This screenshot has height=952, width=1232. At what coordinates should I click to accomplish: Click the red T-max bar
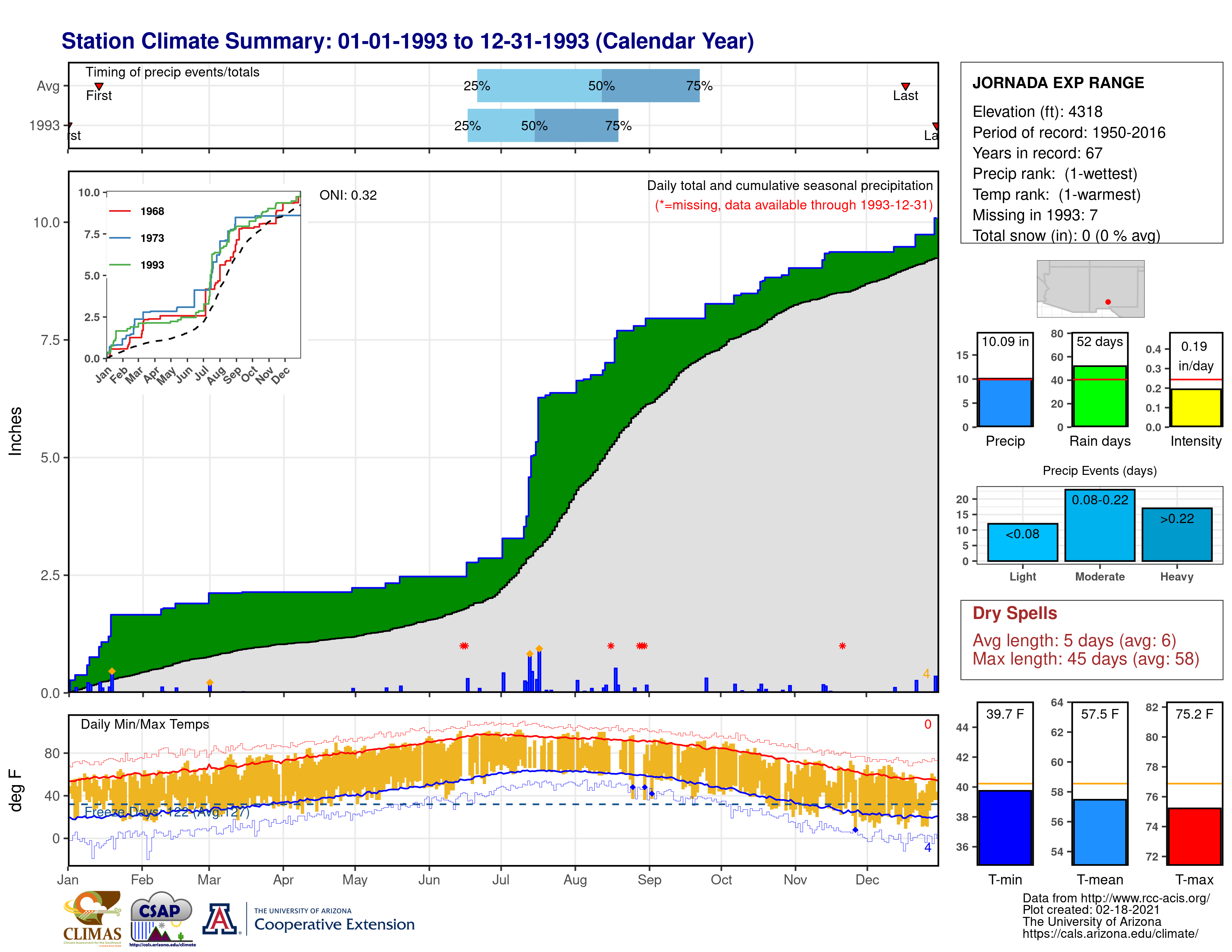(x=1194, y=836)
